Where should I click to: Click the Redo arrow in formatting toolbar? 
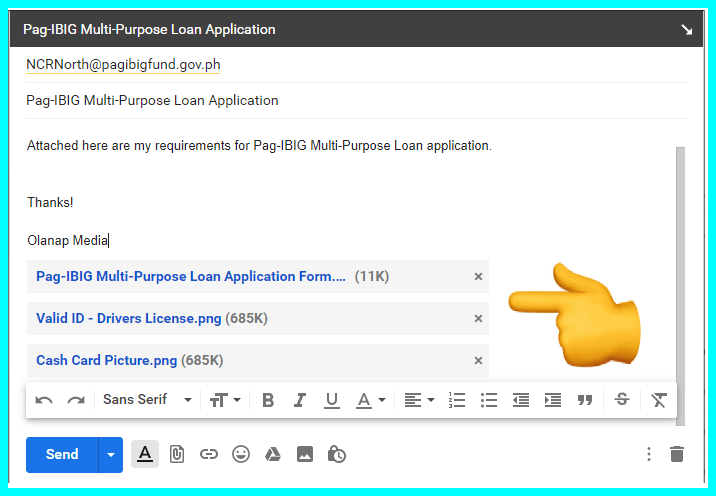(x=76, y=400)
